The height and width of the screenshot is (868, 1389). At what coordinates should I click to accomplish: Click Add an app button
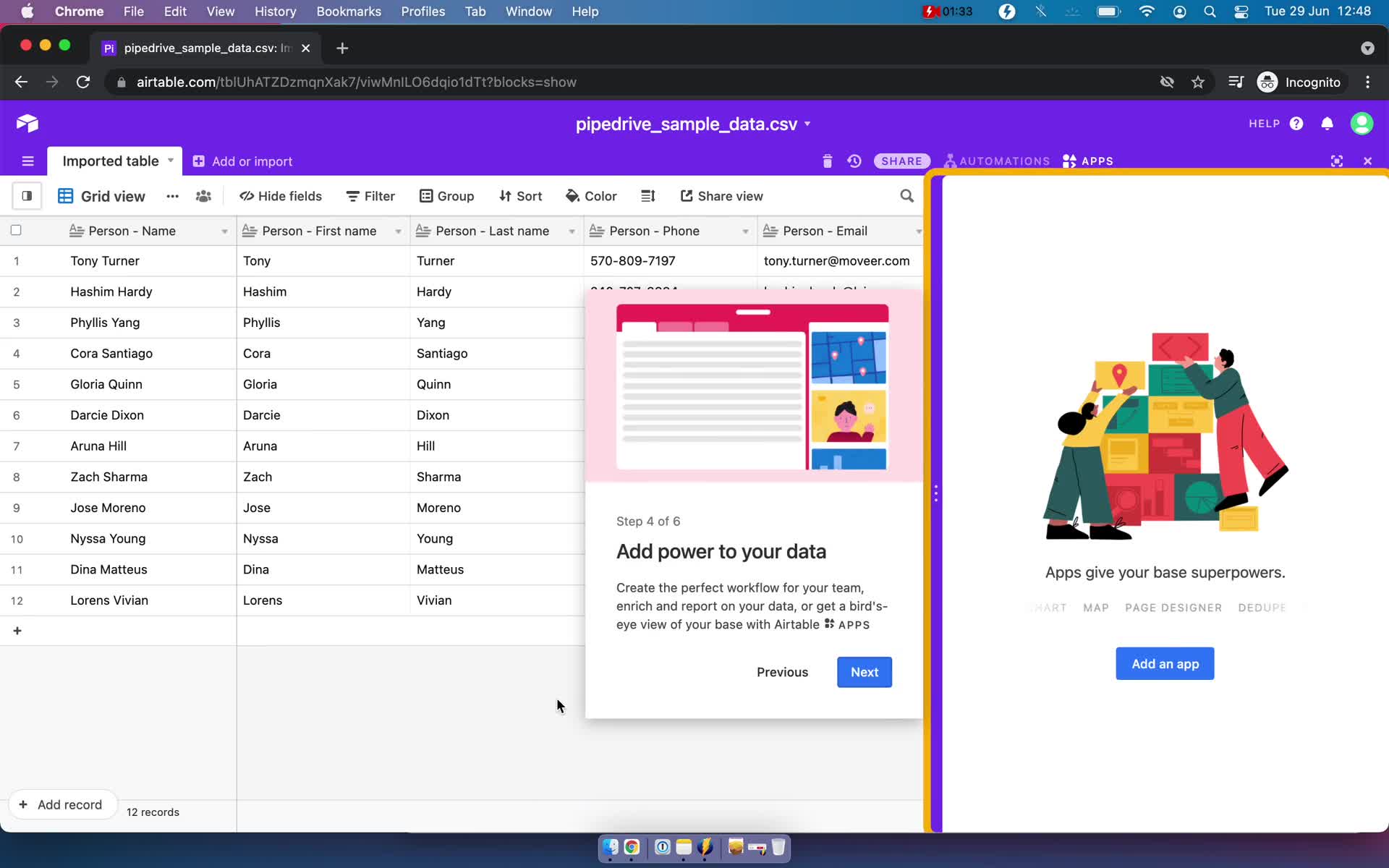point(1165,663)
